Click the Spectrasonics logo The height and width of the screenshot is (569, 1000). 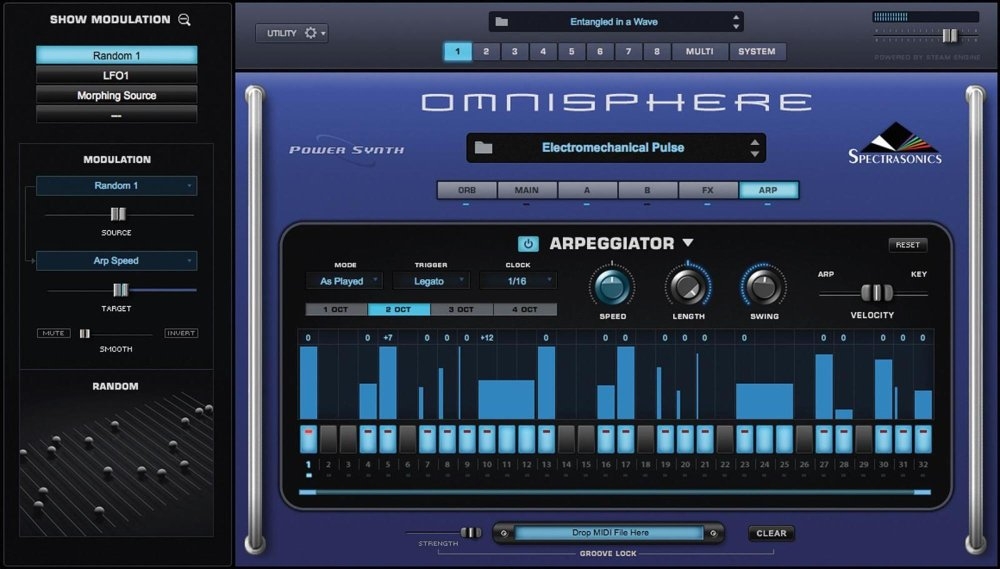[x=895, y=144]
